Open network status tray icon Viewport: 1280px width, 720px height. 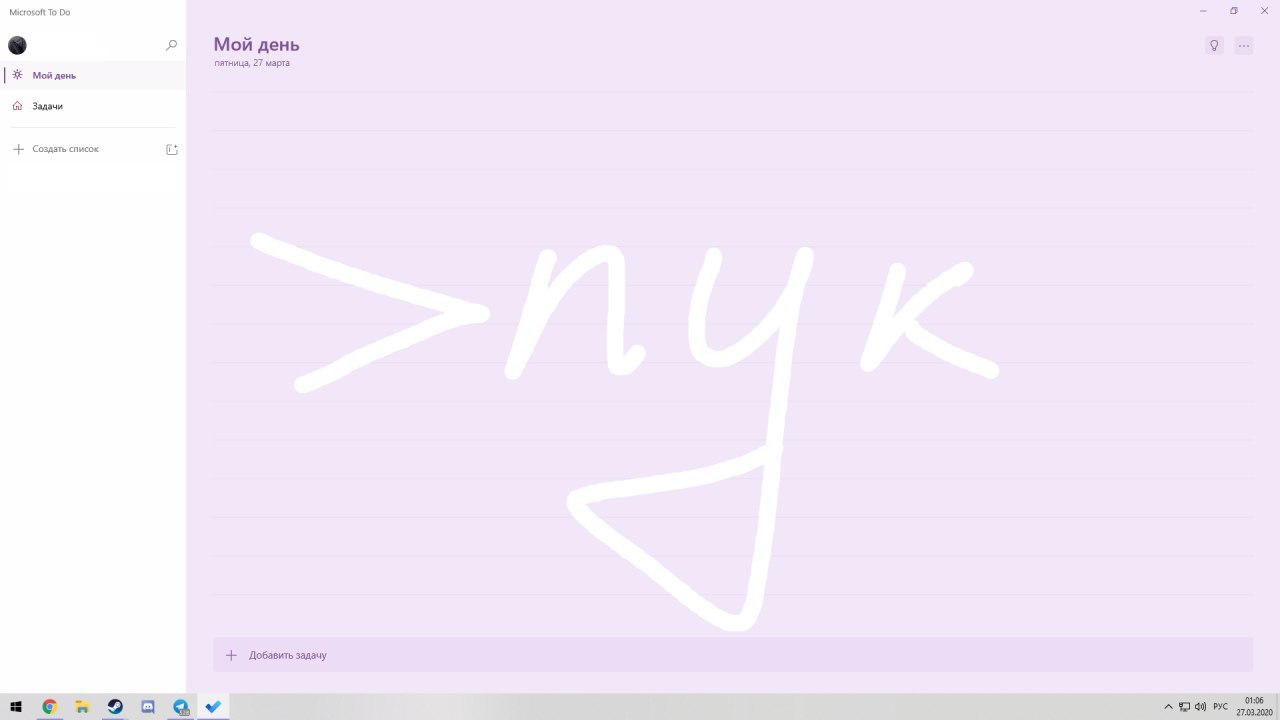point(1184,706)
